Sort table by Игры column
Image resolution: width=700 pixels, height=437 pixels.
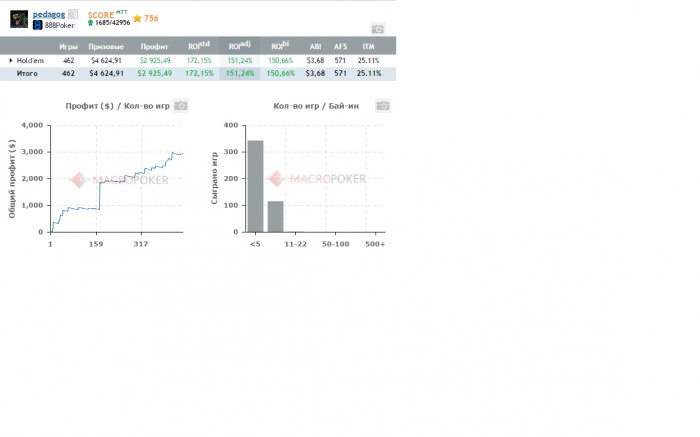coord(68,46)
